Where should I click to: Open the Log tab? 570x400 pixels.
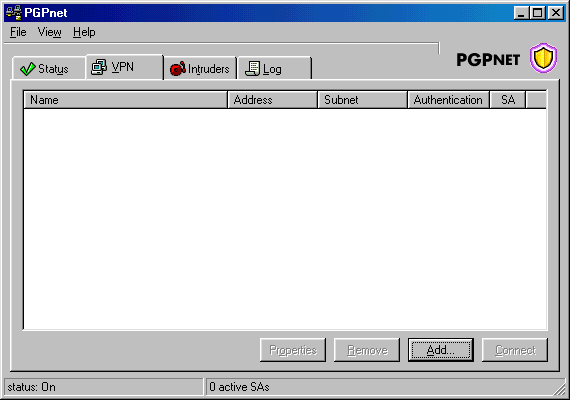click(274, 68)
